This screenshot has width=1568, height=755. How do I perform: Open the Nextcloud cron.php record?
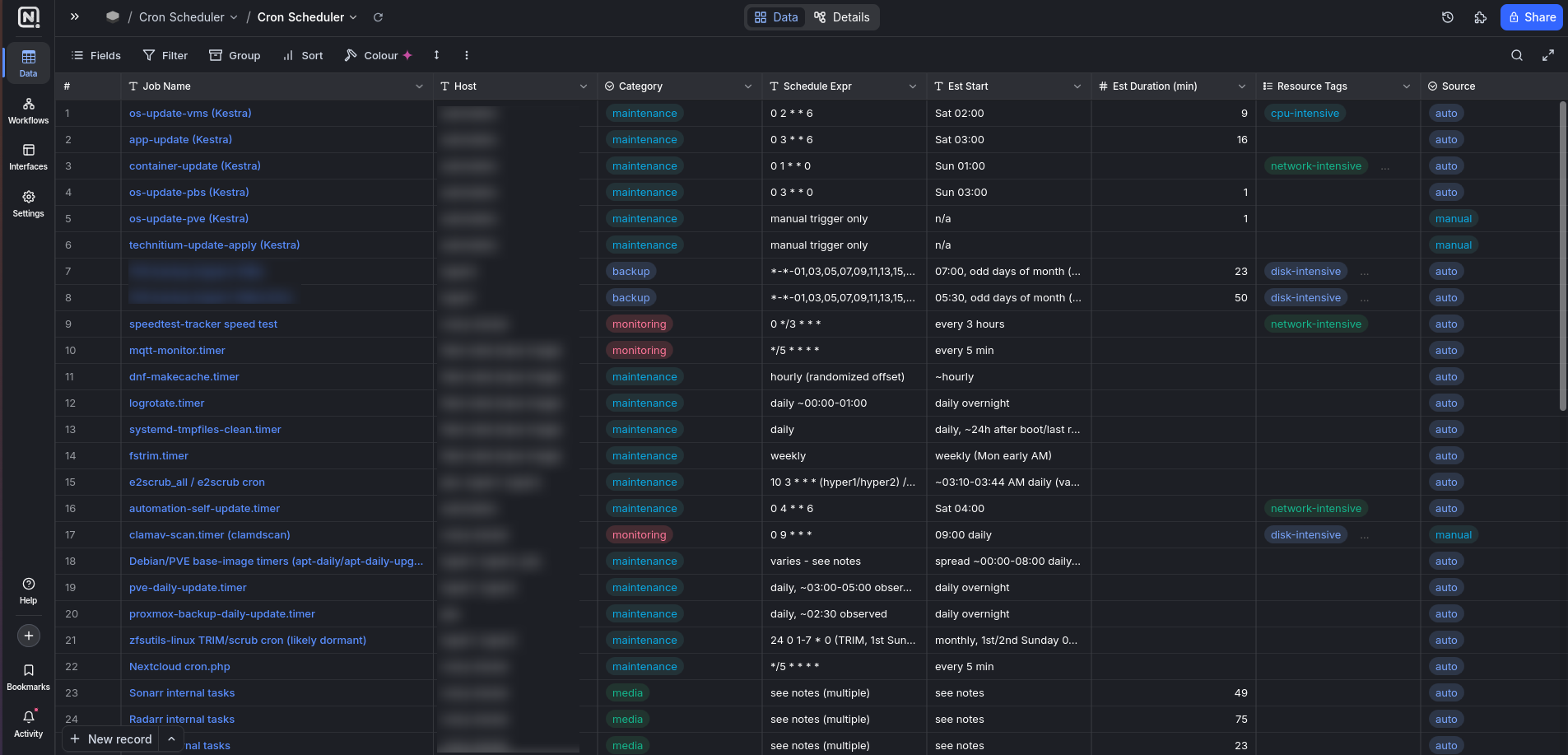179,666
